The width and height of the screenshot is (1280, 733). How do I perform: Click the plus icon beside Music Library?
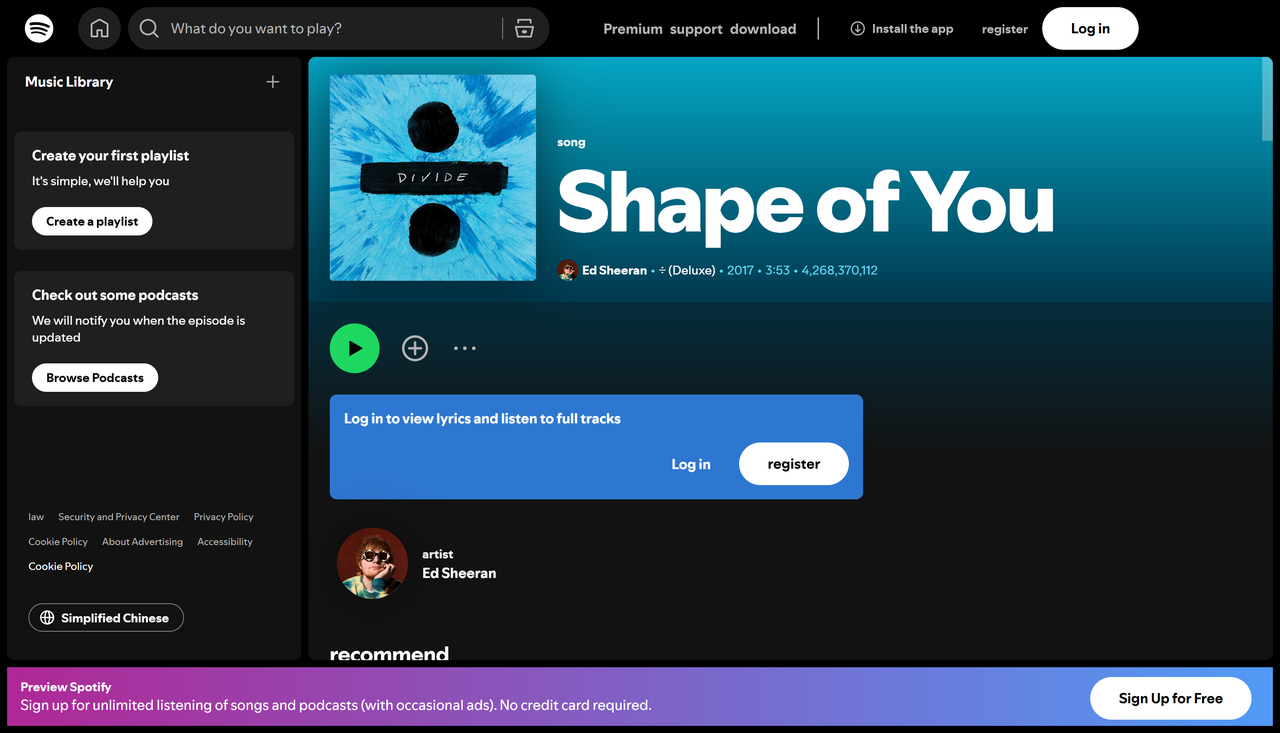(272, 82)
